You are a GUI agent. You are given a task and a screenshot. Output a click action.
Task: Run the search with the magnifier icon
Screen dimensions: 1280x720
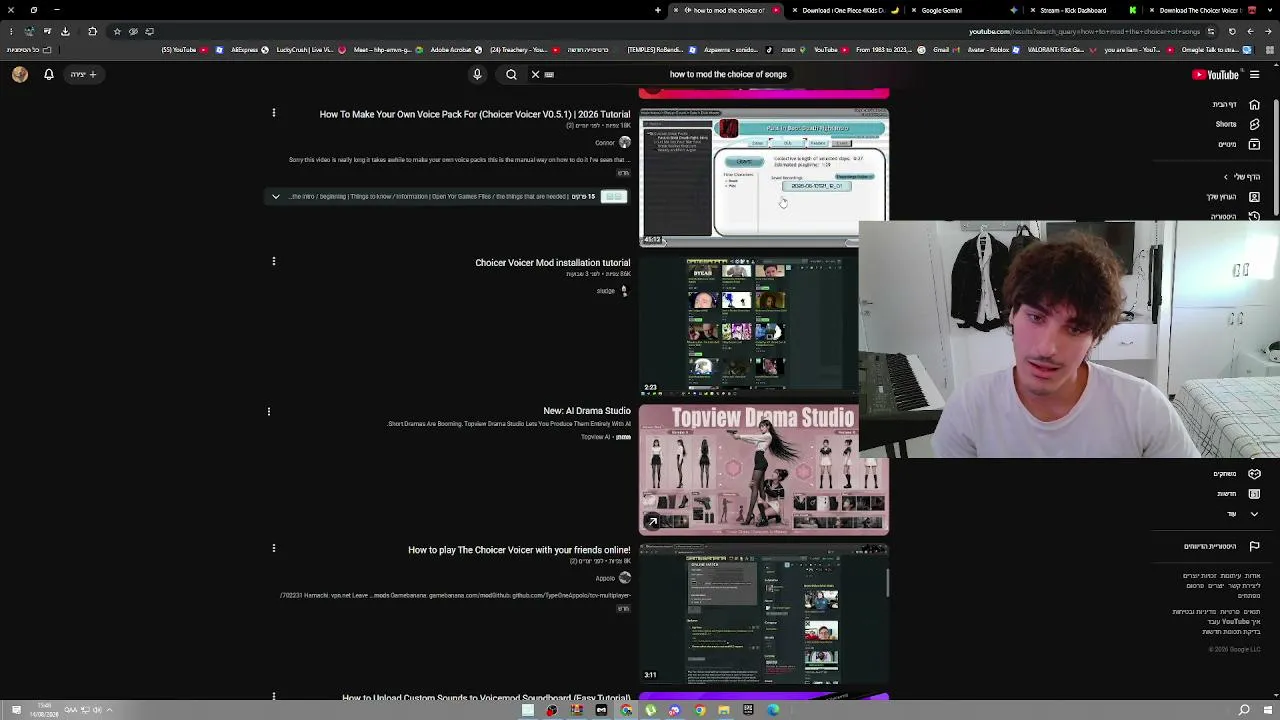(511, 74)
